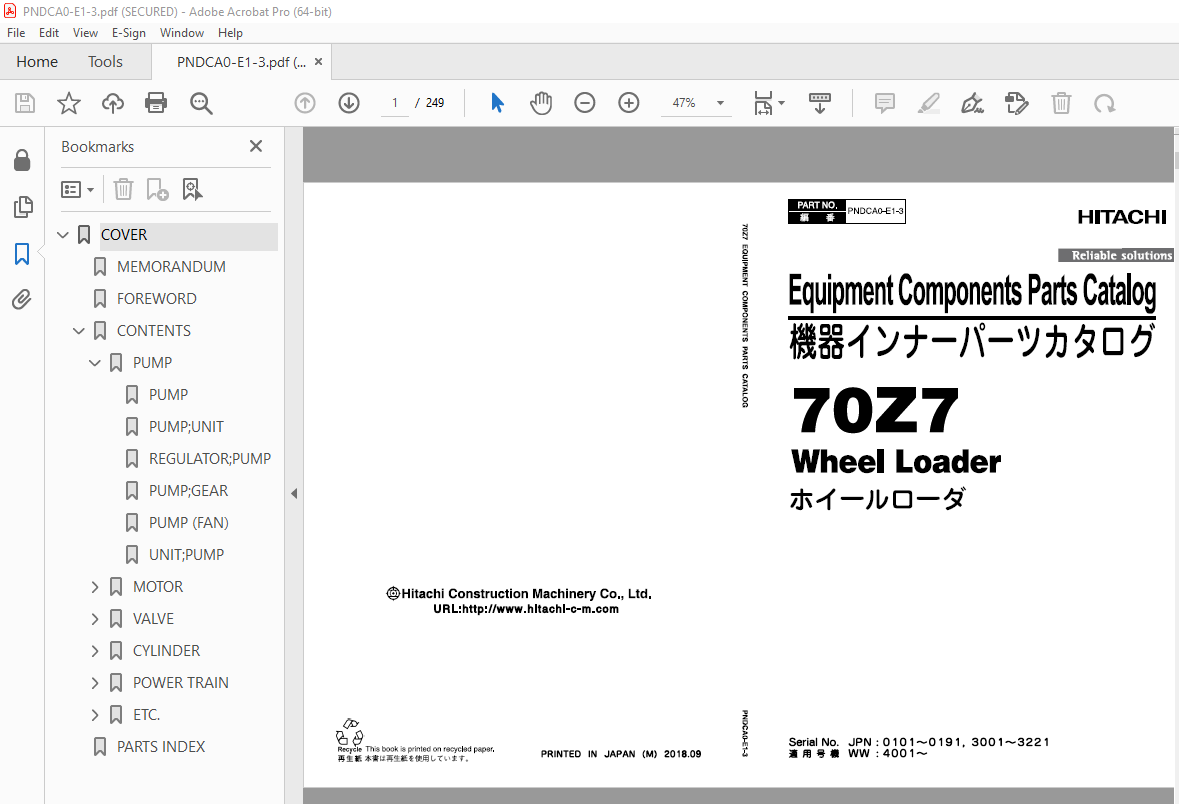
Task: Collapse navigation pane with side arrow
Action: [294, 493]
